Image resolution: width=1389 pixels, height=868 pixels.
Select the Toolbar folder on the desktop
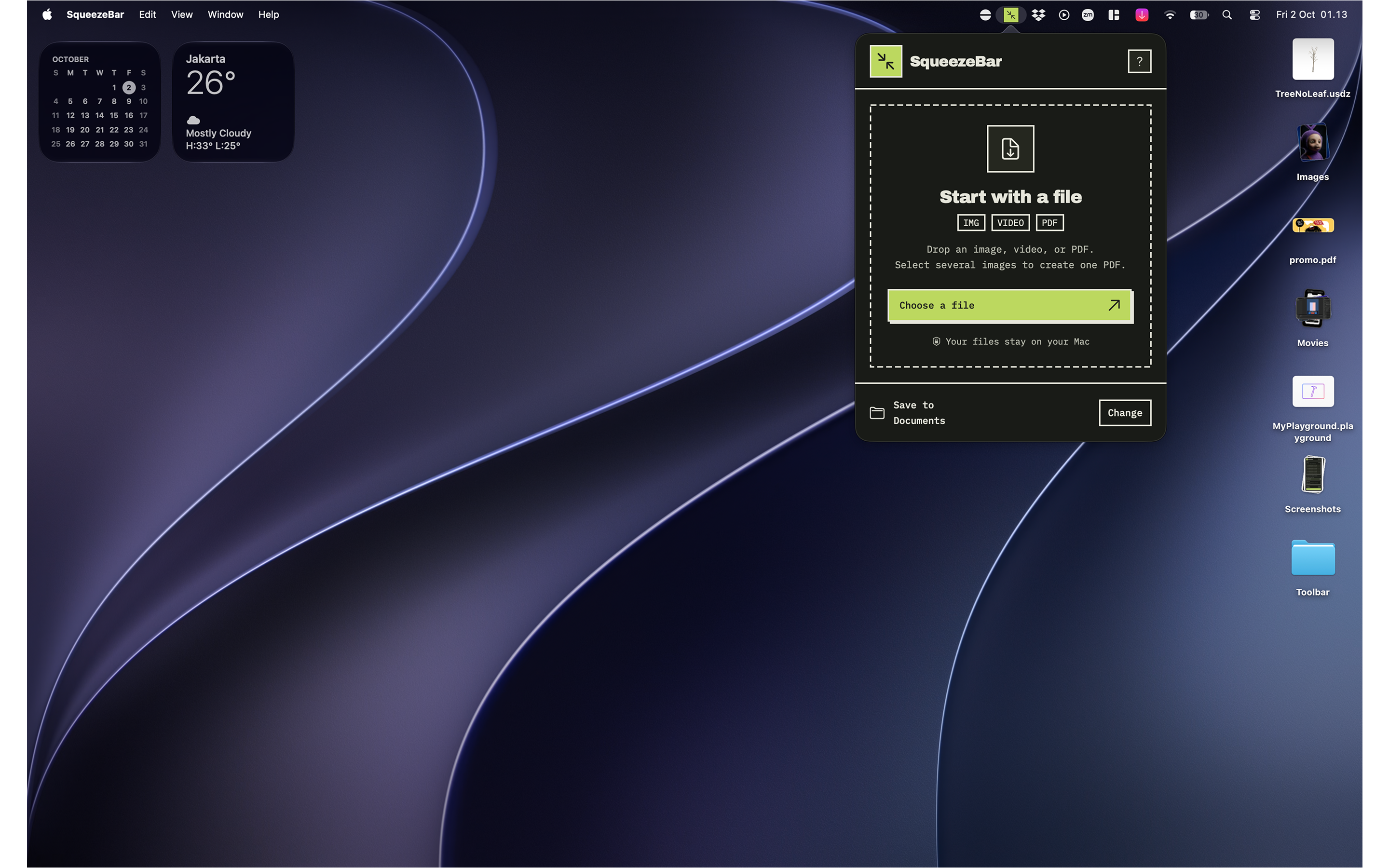click(1312, 568)
